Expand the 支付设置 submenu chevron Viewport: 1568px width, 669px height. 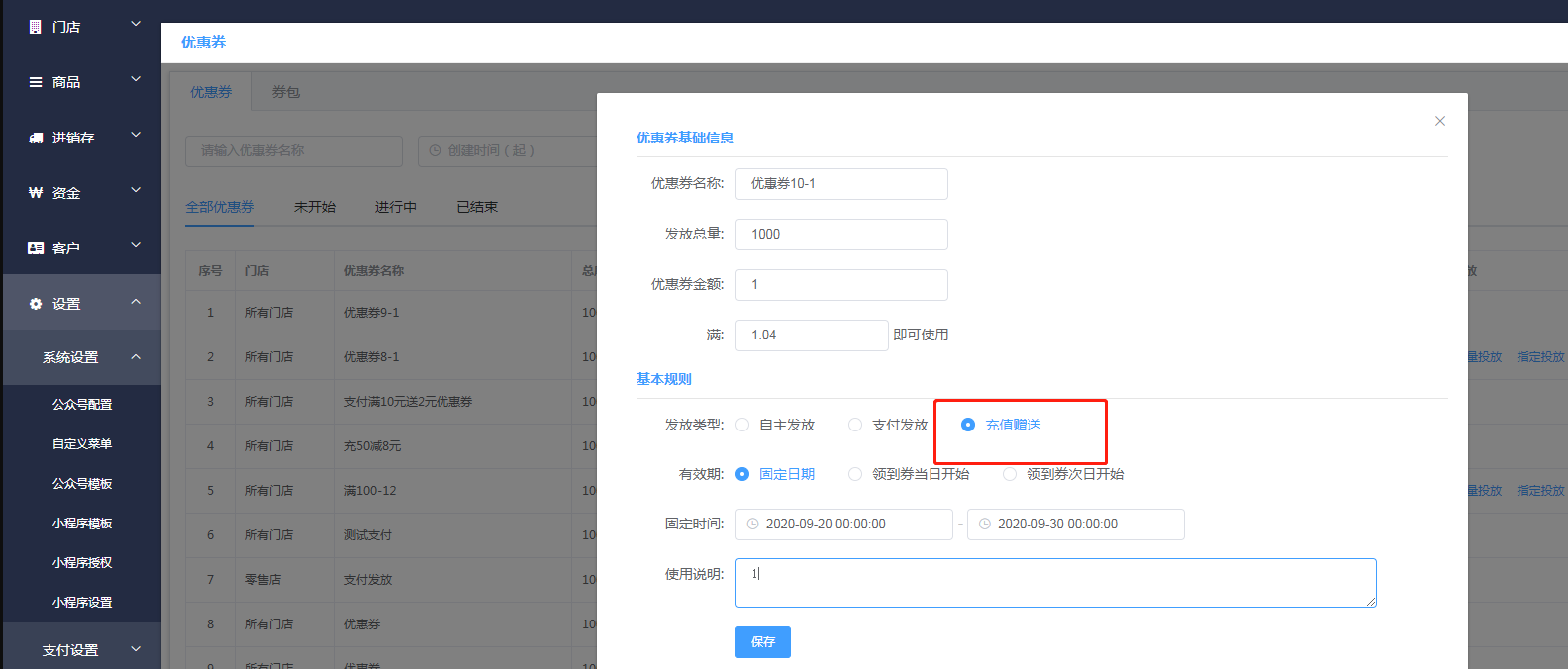136,649
